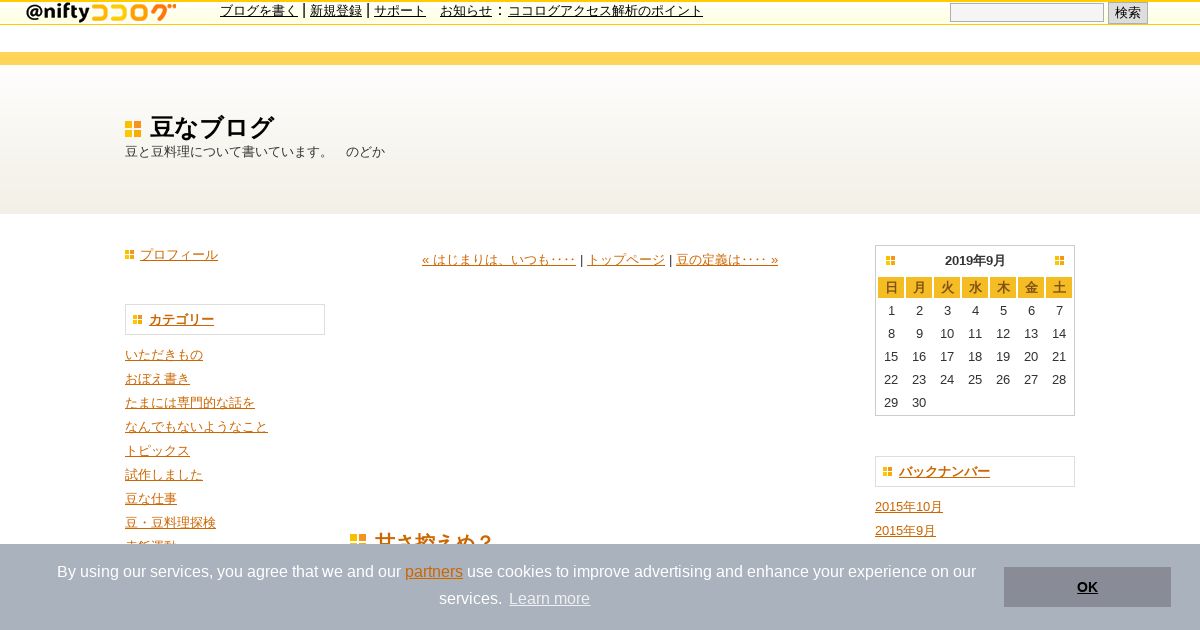The image size is (1200, 630).
Task: Open 2015年9月 archive
Action: click(x=905, y=531)
